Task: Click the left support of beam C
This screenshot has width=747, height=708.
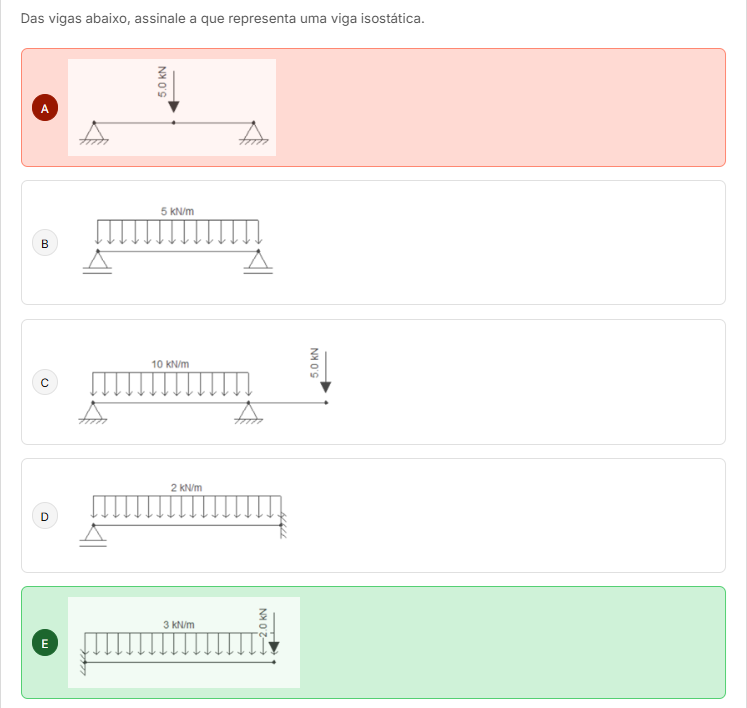Action: (x=94, y=413)
